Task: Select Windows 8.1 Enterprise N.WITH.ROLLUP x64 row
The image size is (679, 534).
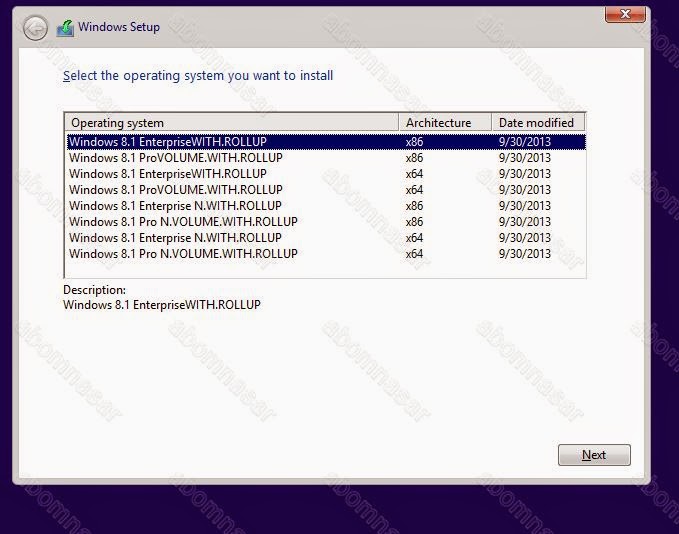Action: click(326, 238)
